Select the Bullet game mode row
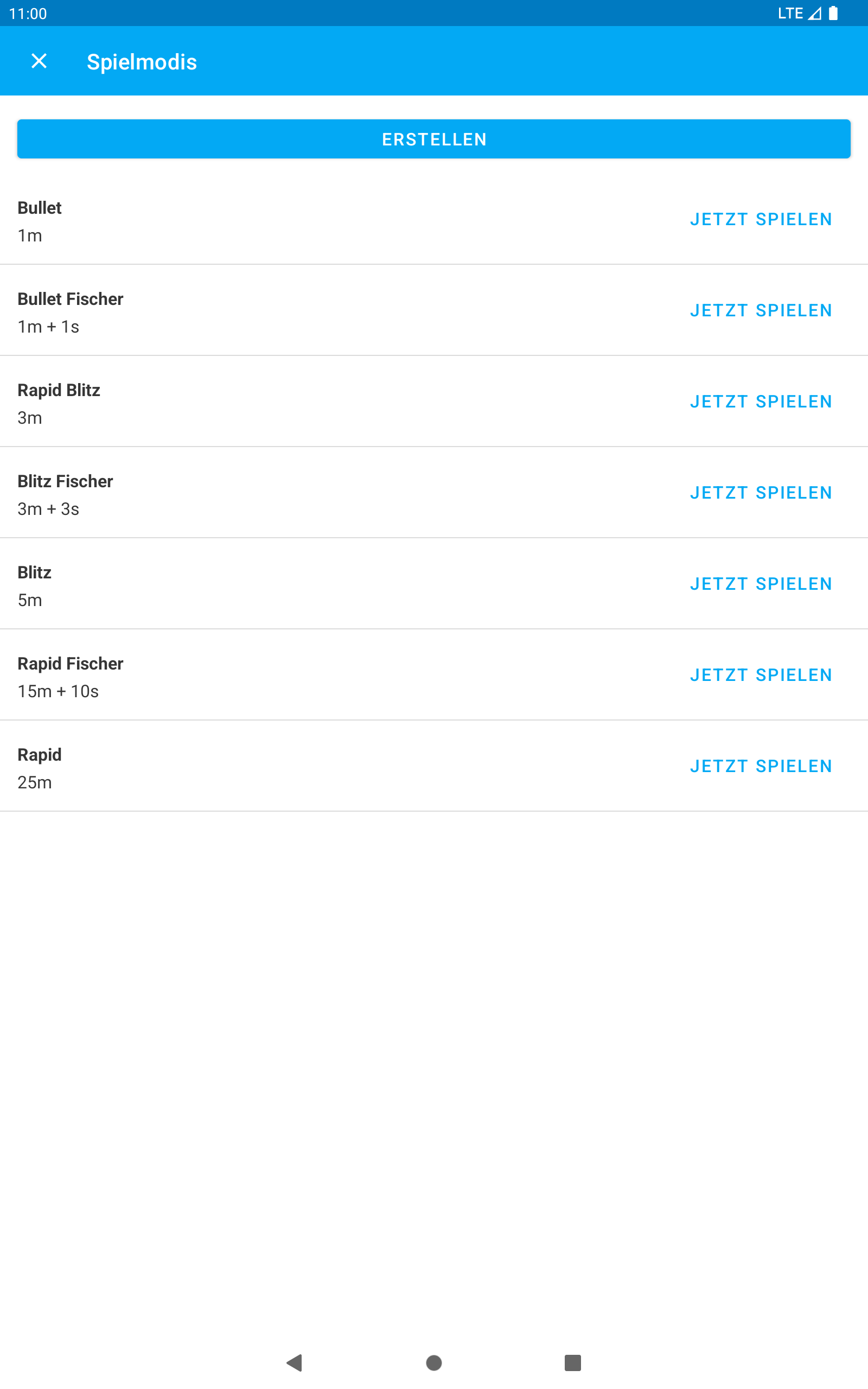This screenshot has height=1389, width=868. 434,219
